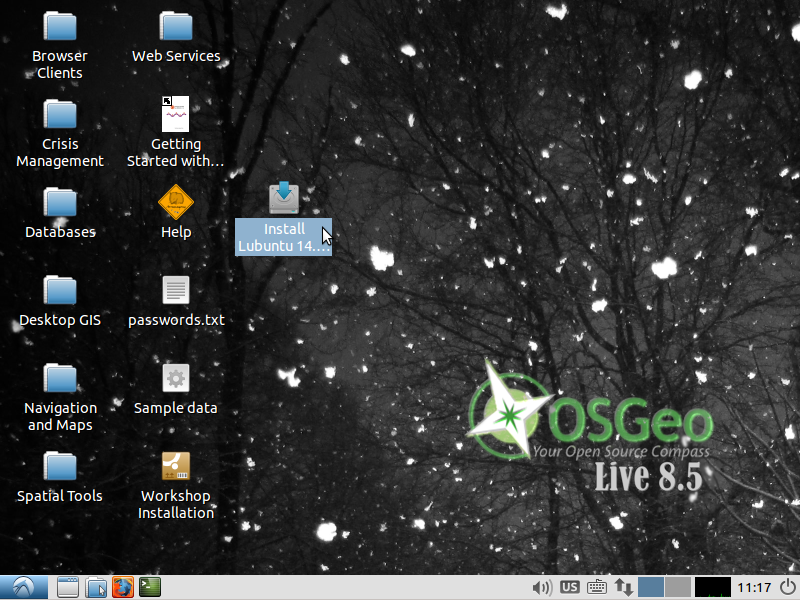
Task: Open the Desktop GIS folder
Action: tap(60, 291)
